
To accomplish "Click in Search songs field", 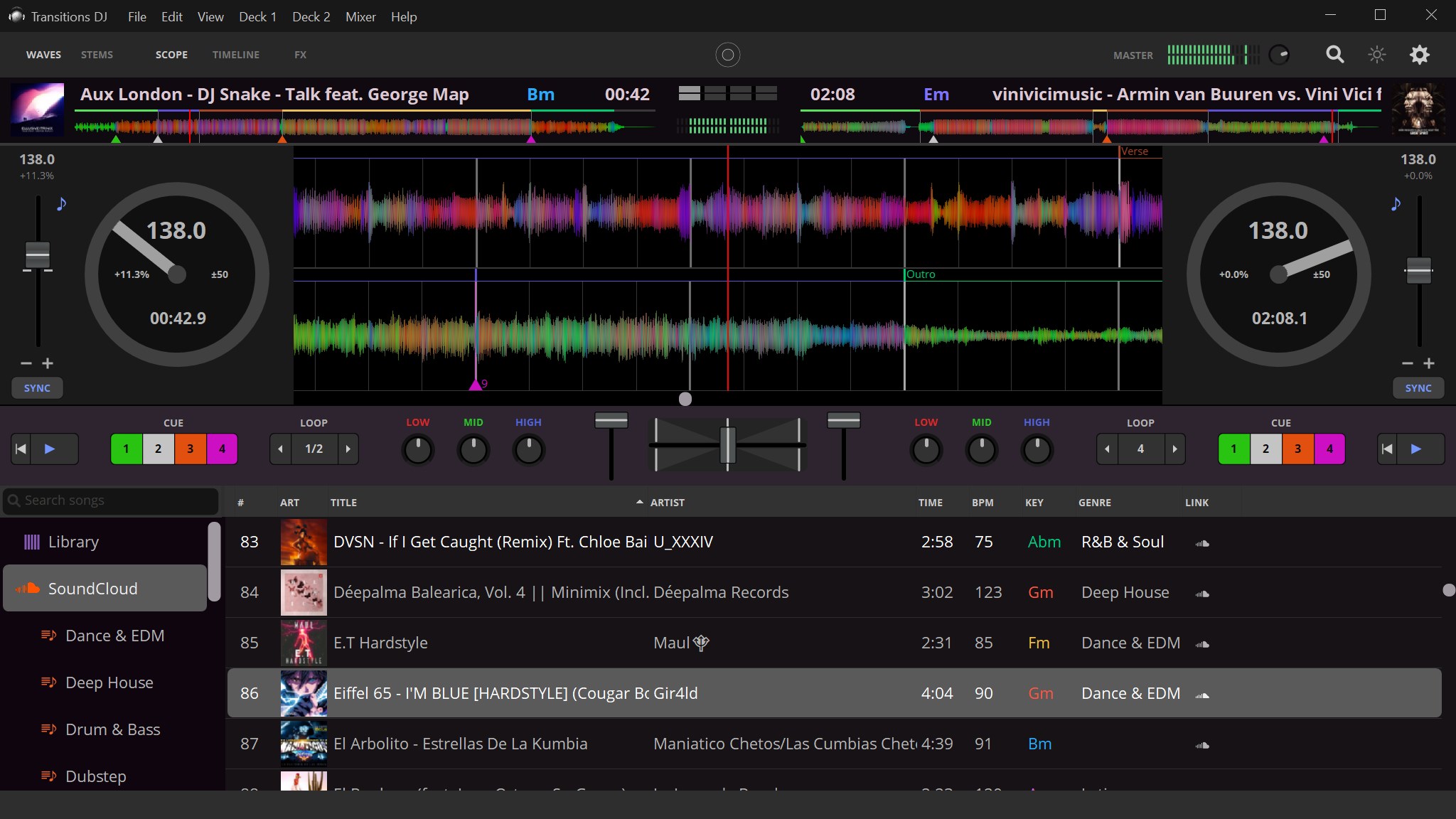I will click(110, 500).
